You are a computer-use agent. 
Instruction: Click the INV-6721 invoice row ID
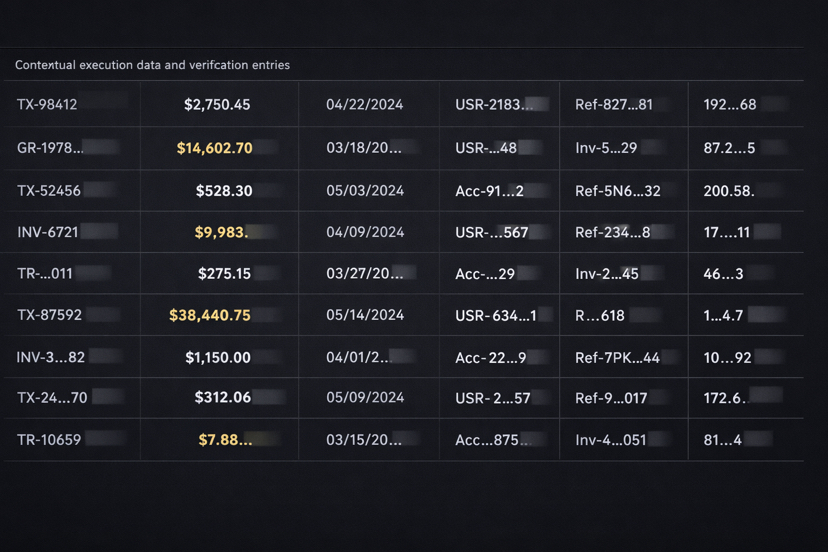tap(48, 232)
